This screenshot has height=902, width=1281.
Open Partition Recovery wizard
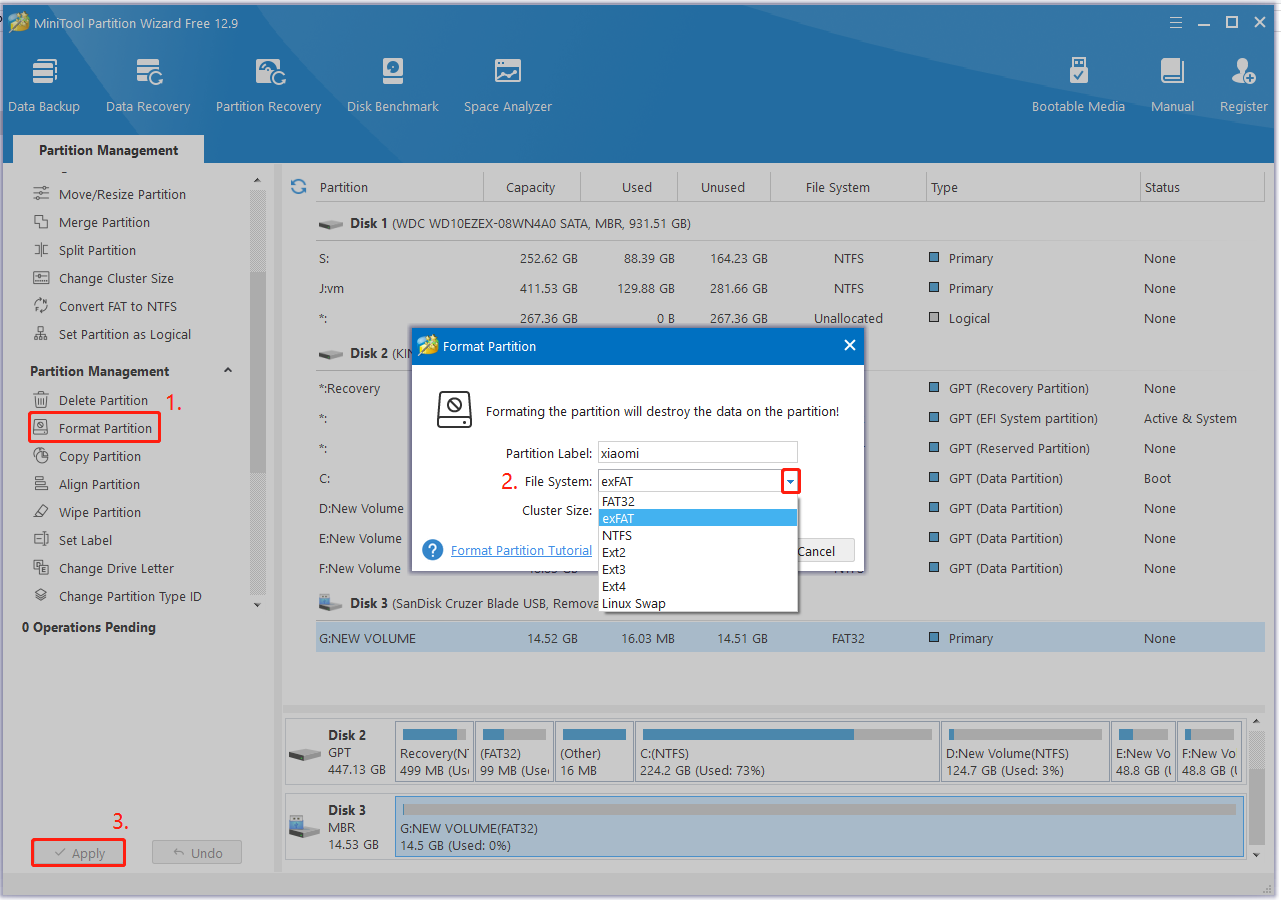(268, 85)
